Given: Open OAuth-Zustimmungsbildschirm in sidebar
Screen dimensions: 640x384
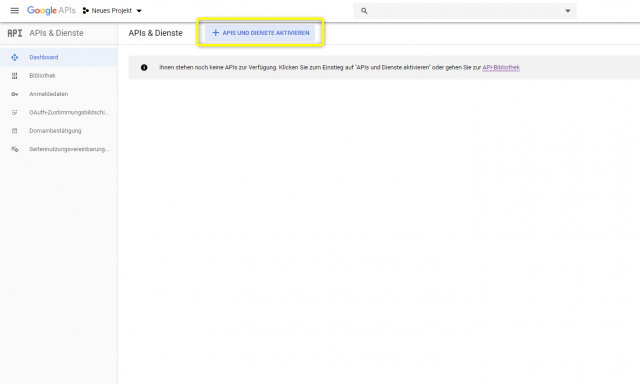Looking at the screenshot, I should pyautogui.click(x=58, y=112).
